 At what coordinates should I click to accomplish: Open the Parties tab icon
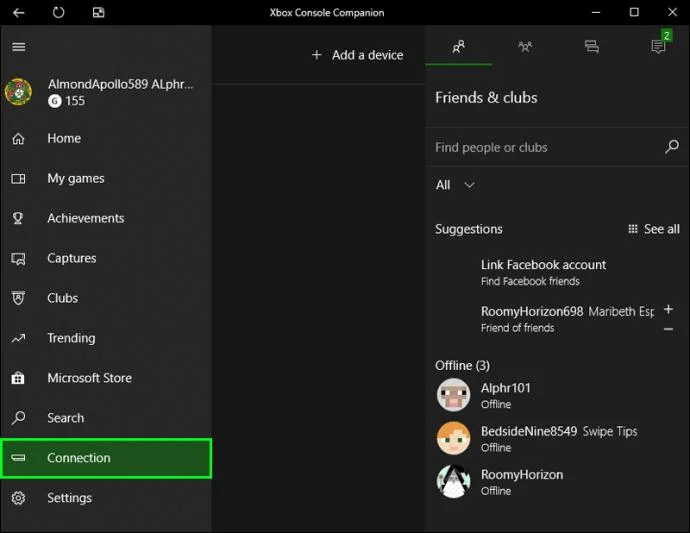pos(525,46)
